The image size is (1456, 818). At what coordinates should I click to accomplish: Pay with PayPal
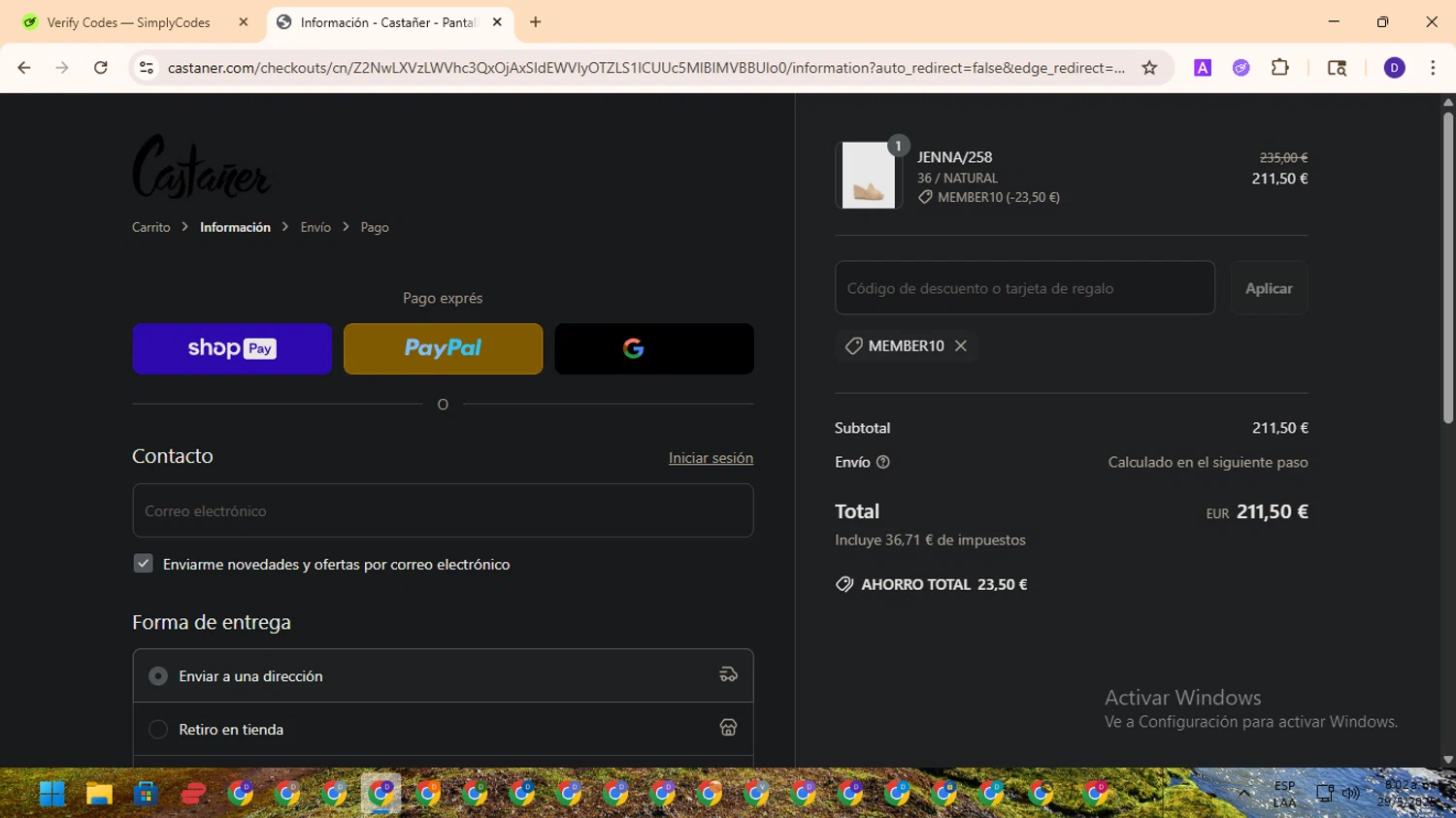point(443,348)
